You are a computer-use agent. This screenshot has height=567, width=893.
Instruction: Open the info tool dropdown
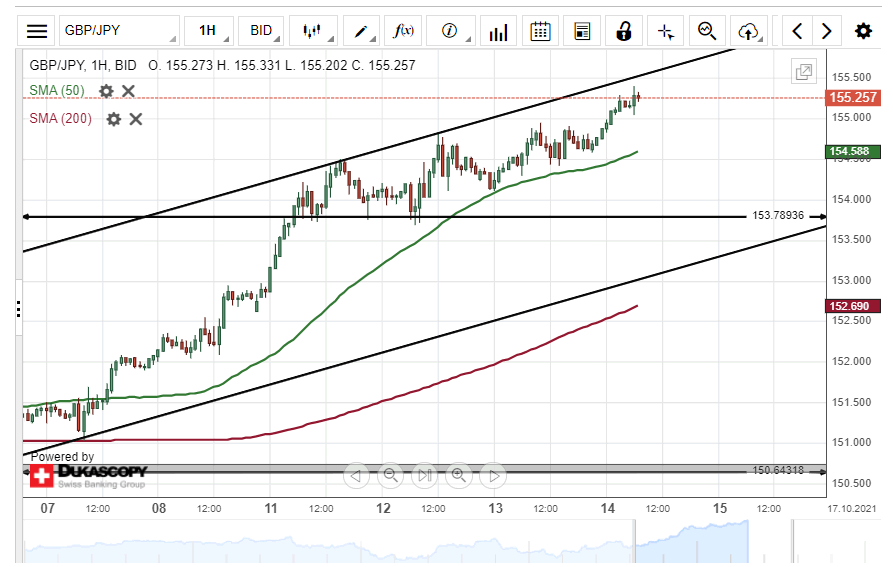450,31
